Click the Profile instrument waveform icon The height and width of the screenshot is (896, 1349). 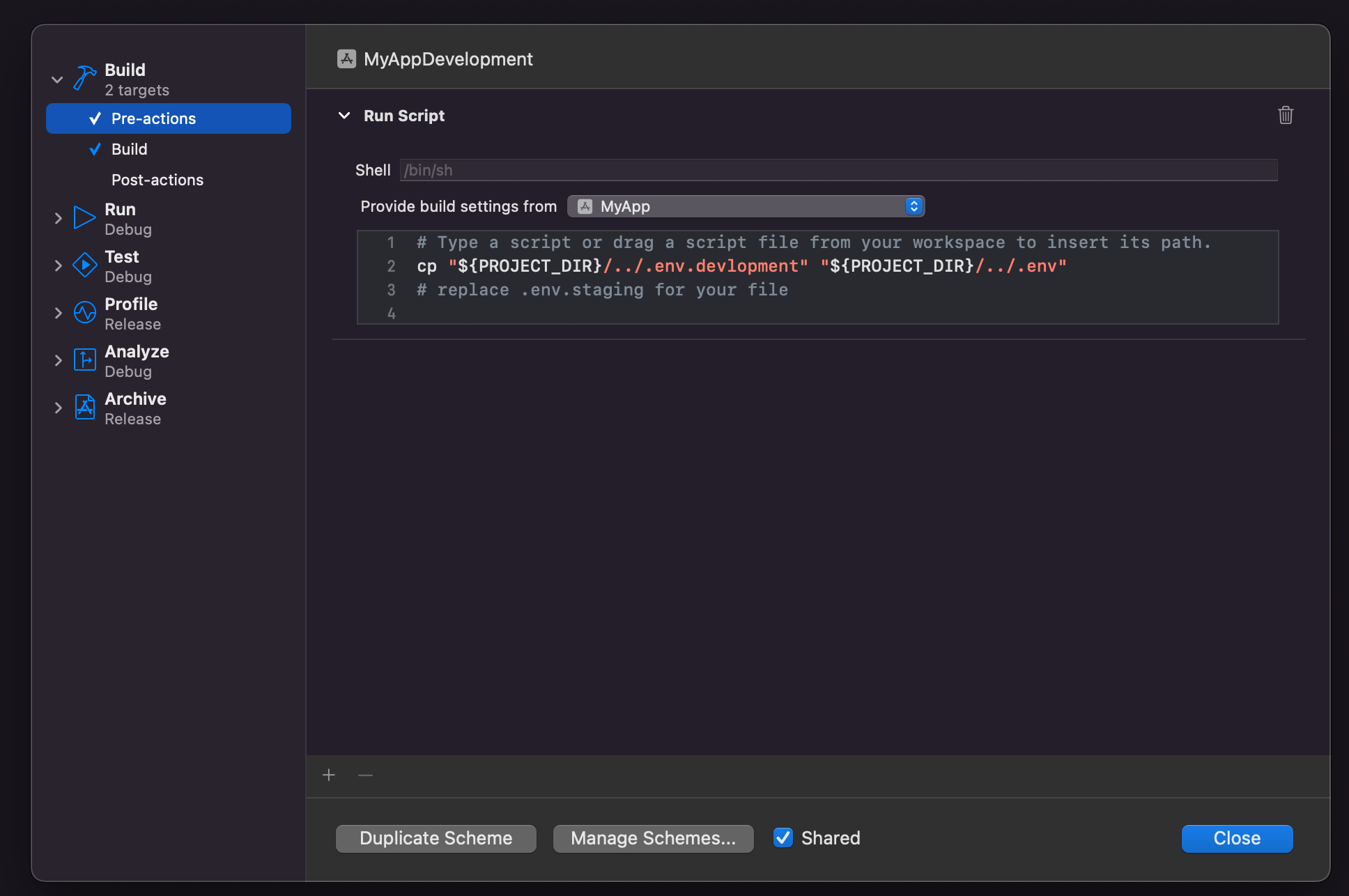[x=84, y=313]
